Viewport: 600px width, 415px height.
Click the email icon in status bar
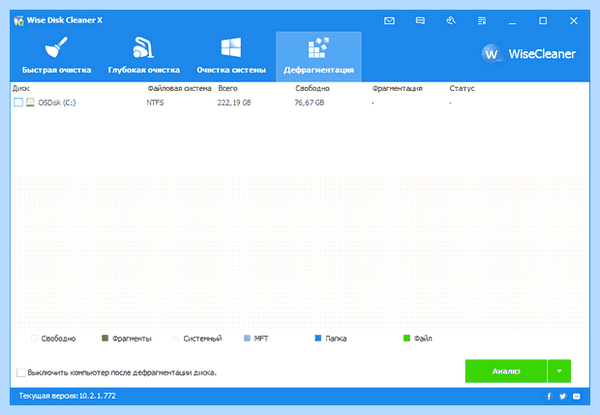click(576, 396)
